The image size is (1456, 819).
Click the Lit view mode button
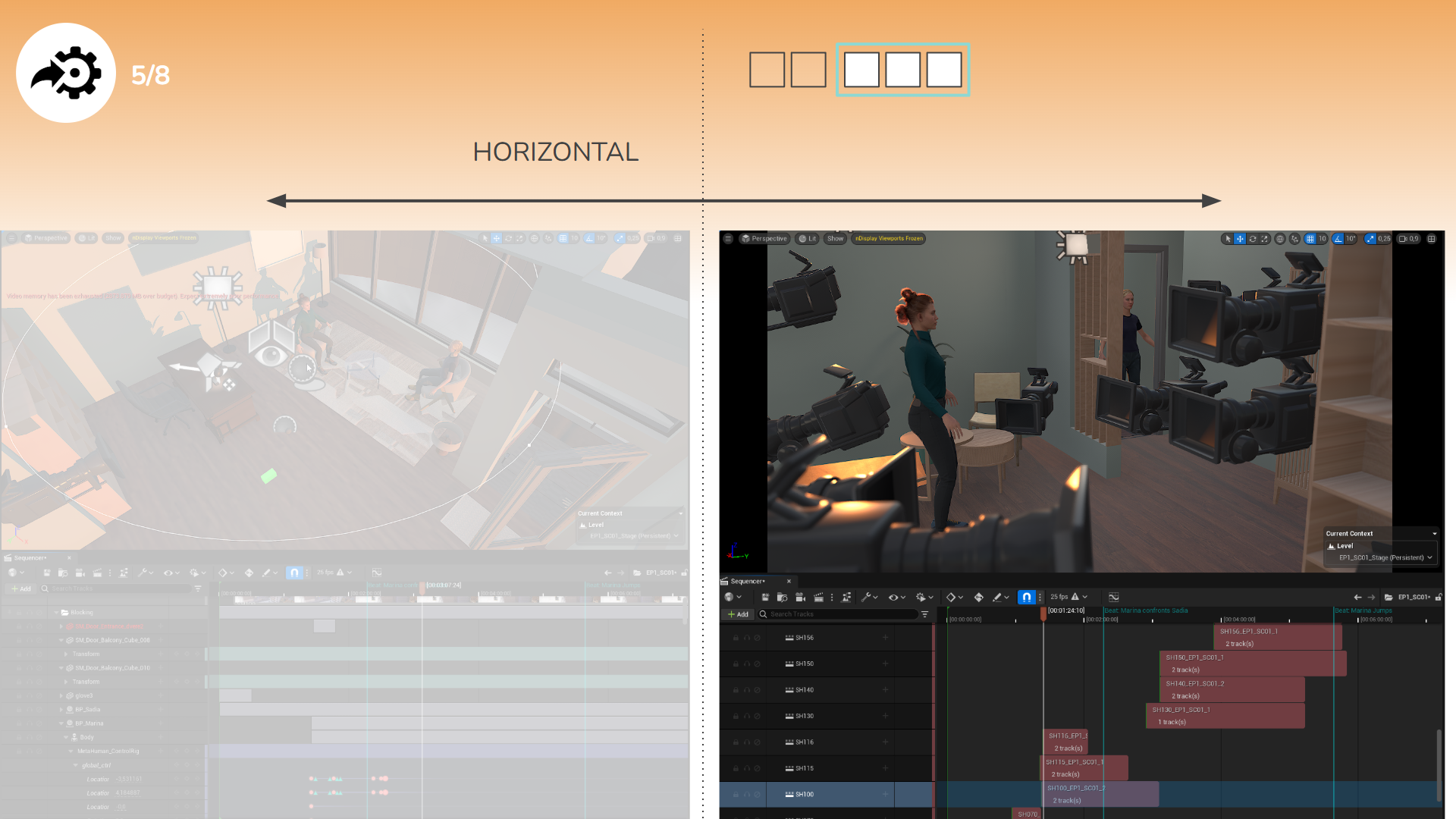coord(808,238)
